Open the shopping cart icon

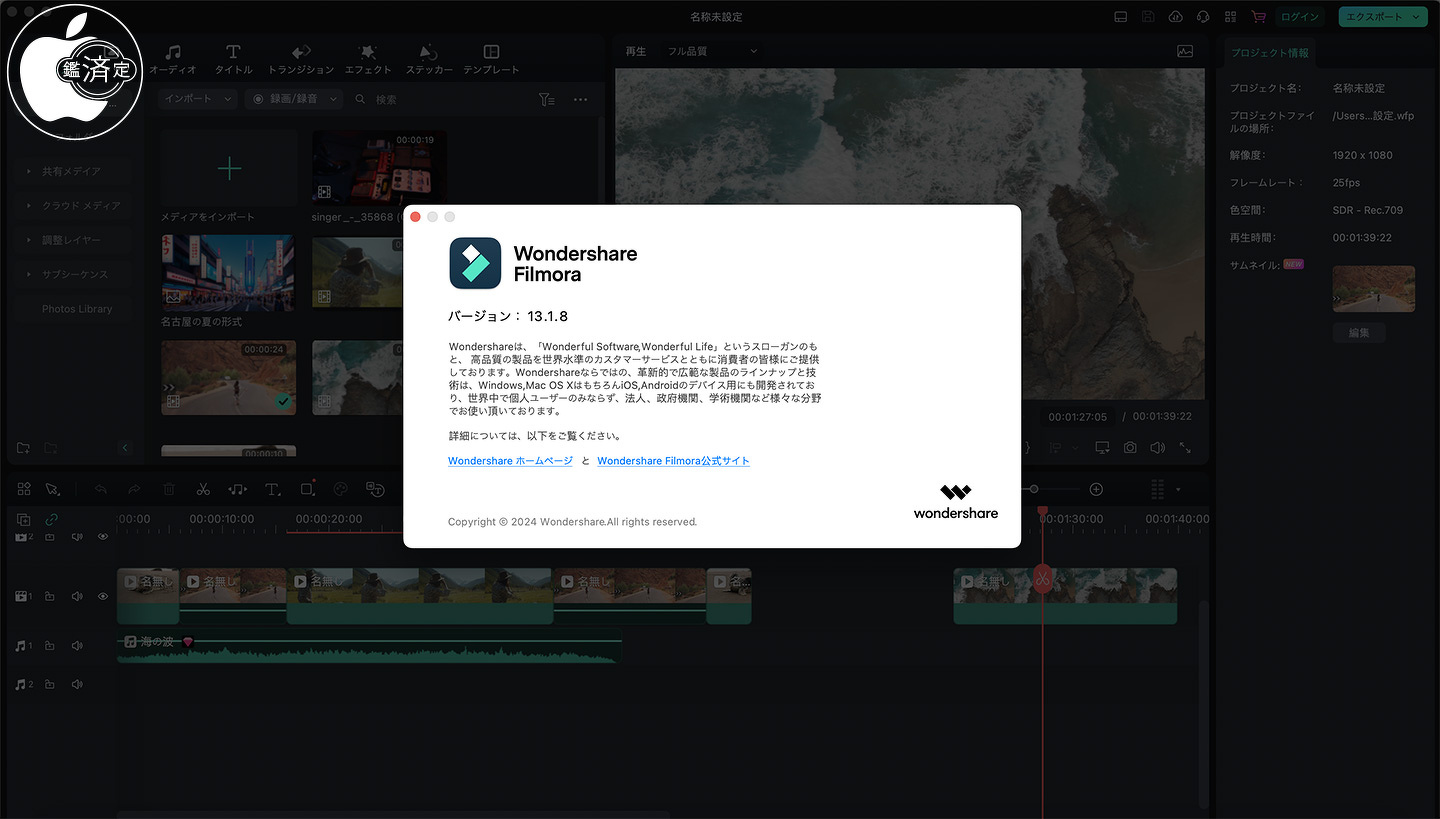pos(1258,17)
